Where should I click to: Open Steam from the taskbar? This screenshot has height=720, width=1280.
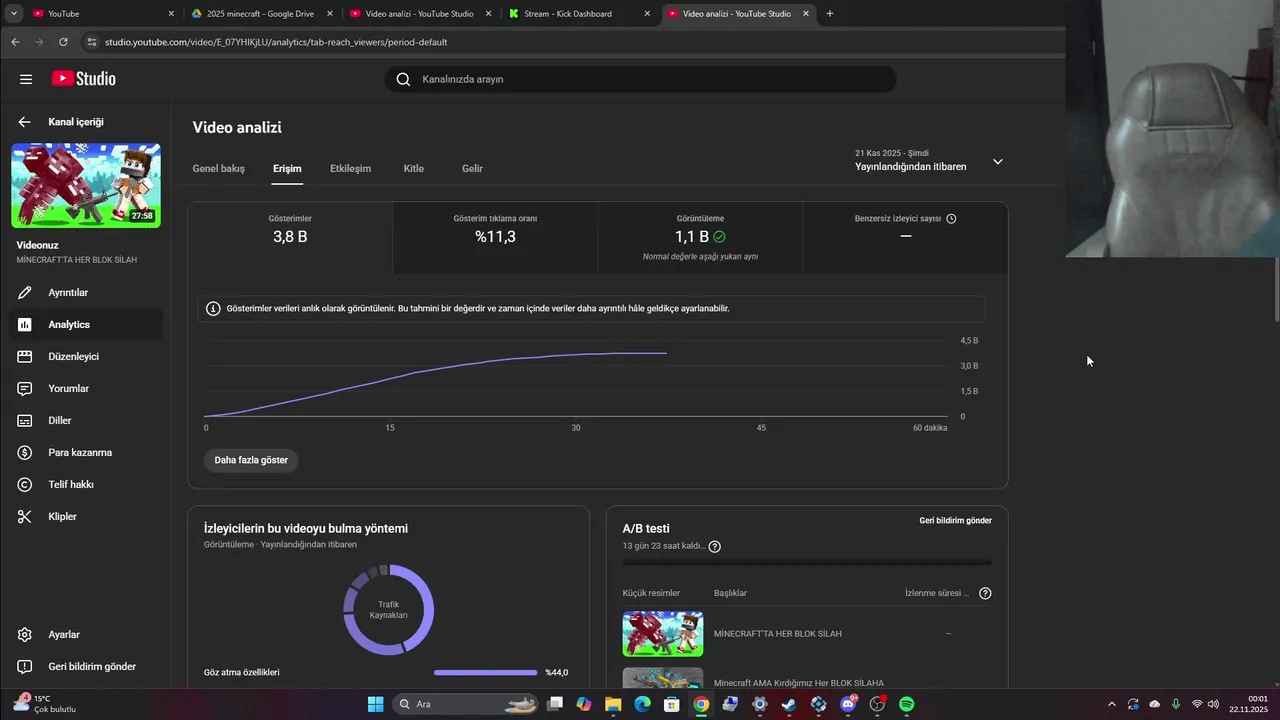click(x=789, y=704)
